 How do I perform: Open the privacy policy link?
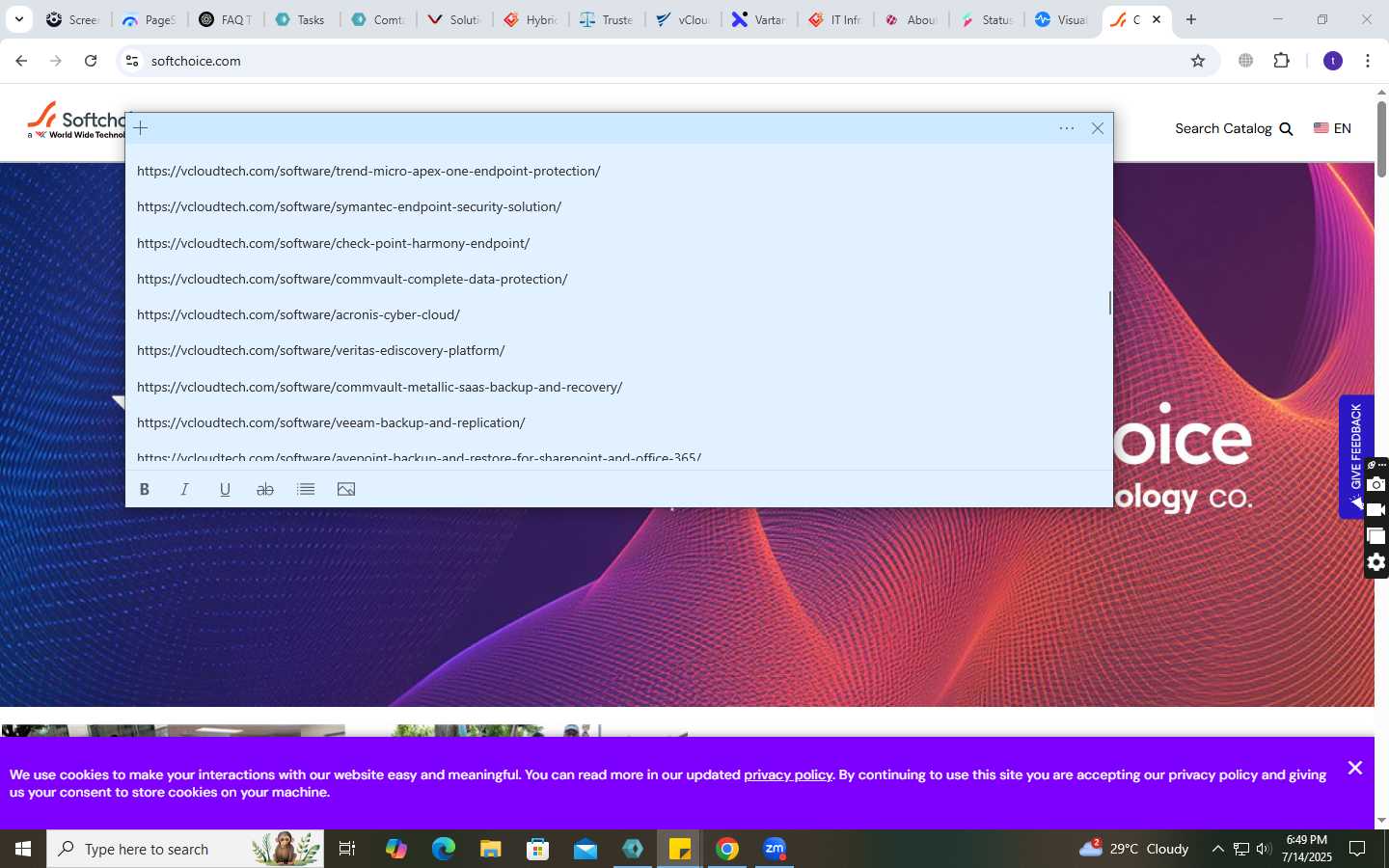(788, 774)
